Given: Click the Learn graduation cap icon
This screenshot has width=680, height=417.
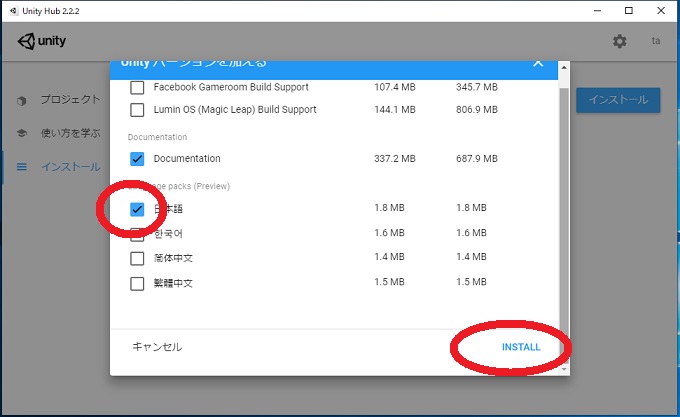Looking at the screenshot, I should pyautogui.click(x=22, y=133).
